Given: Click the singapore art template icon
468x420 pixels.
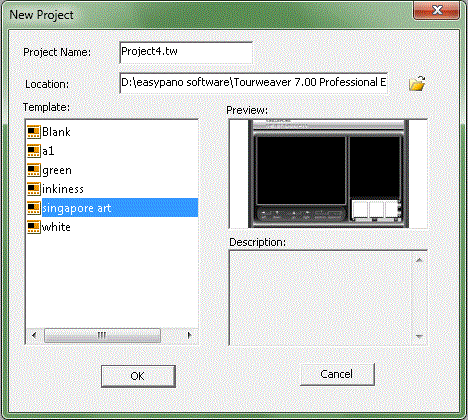Looking at the screenshot, I should pos(34,208).
